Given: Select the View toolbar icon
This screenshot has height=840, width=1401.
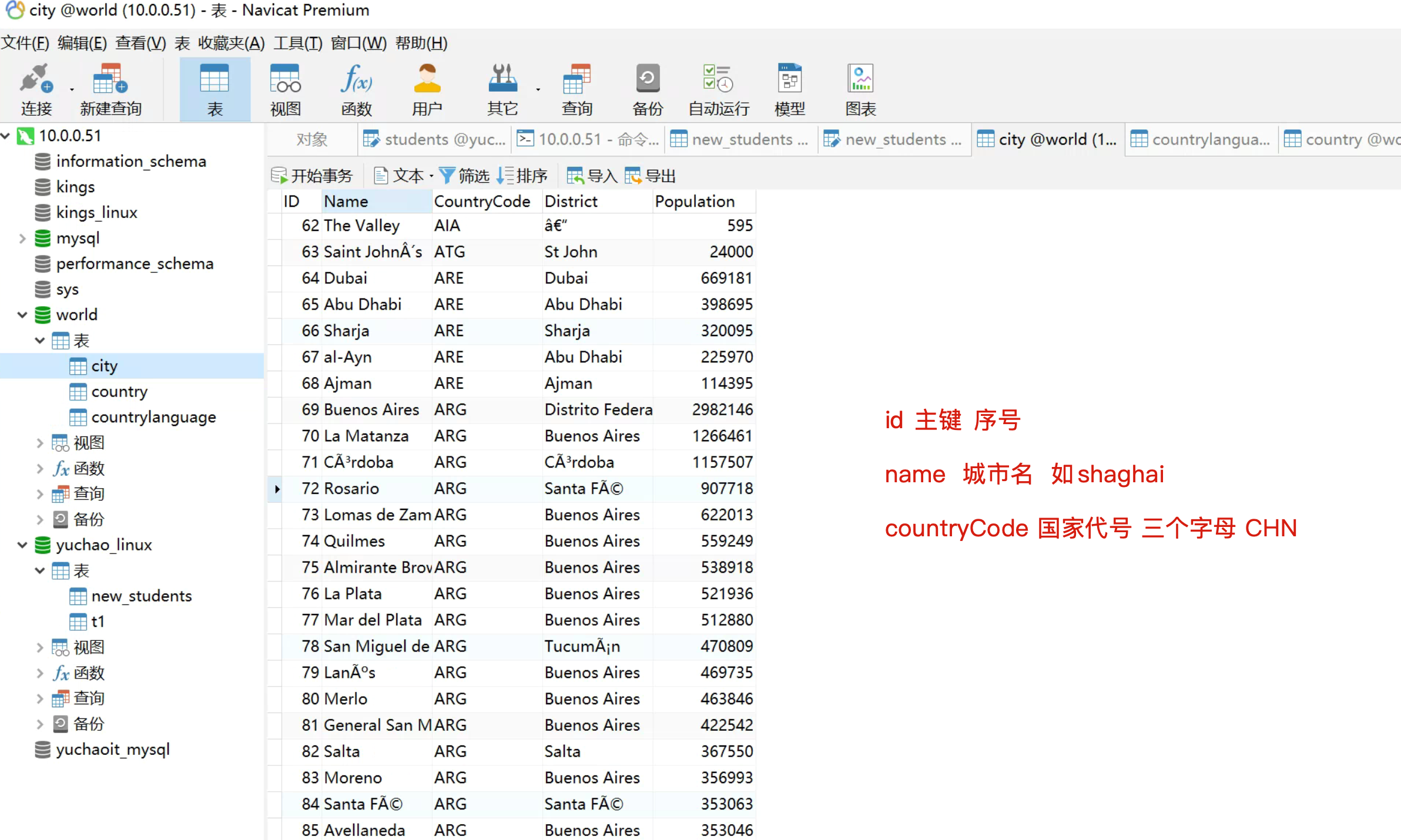Looking at the screenshot, I should tap(285, 79).
